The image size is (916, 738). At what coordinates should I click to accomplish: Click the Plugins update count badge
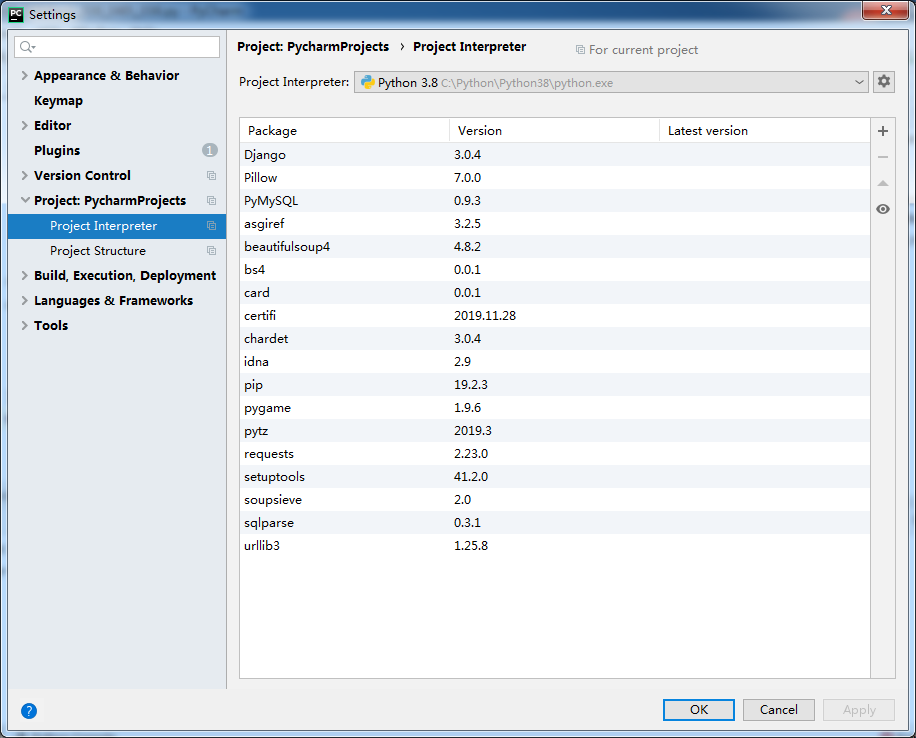[210, 150]
